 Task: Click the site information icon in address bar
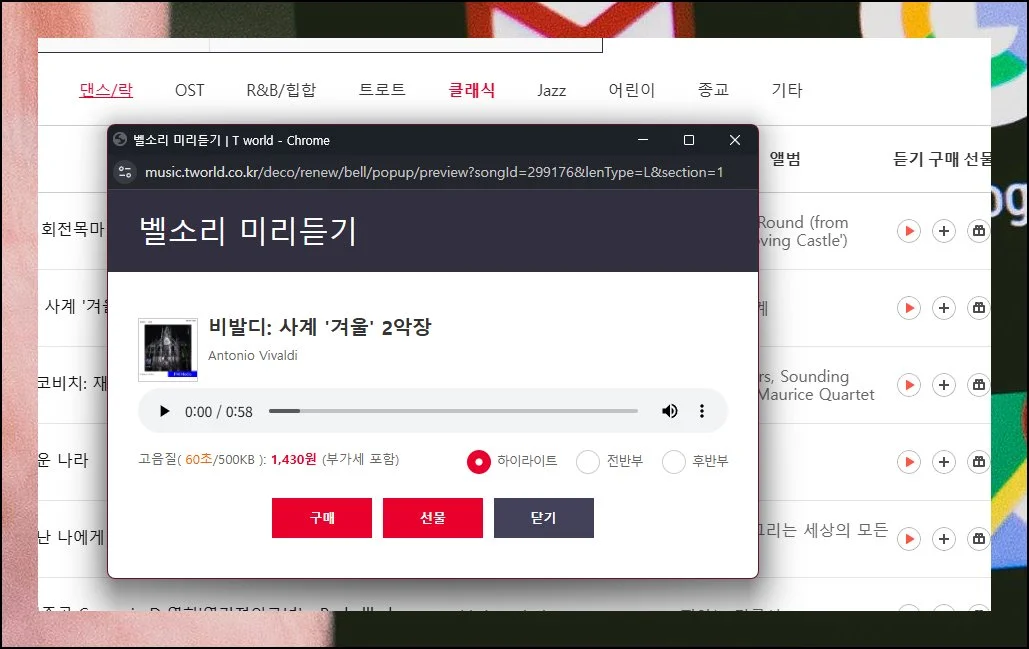coord(125,172)
